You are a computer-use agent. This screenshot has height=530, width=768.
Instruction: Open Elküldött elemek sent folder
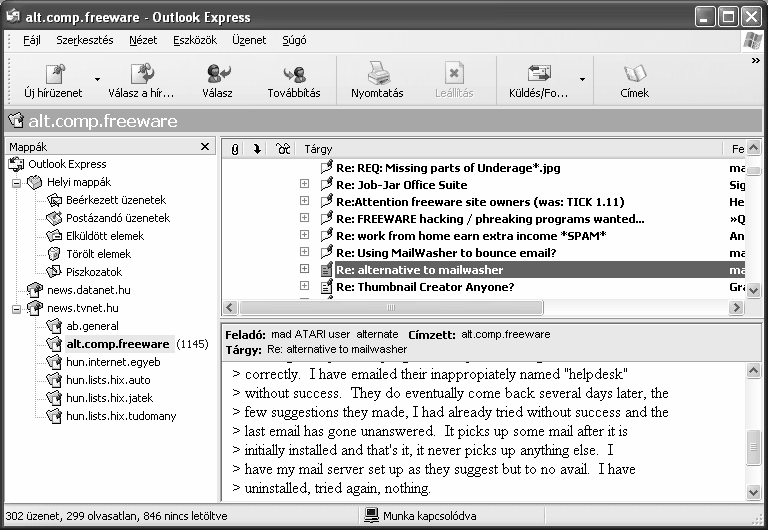[105, 236]
